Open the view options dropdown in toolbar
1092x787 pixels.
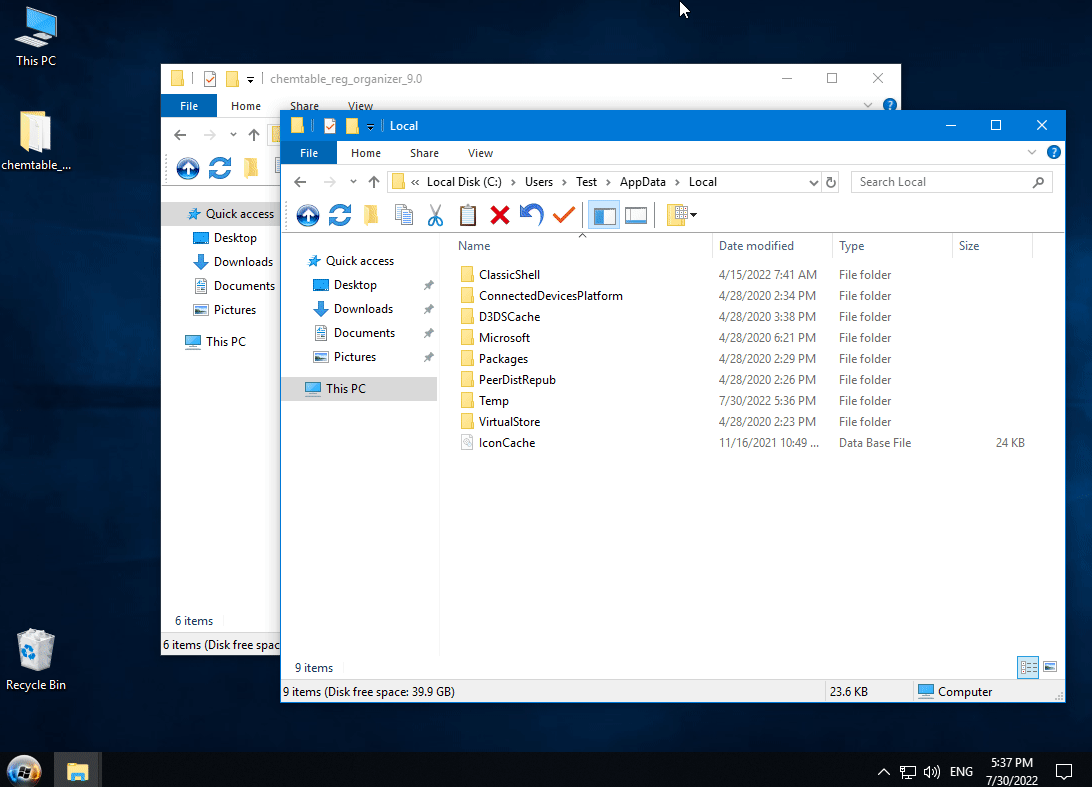682,215
